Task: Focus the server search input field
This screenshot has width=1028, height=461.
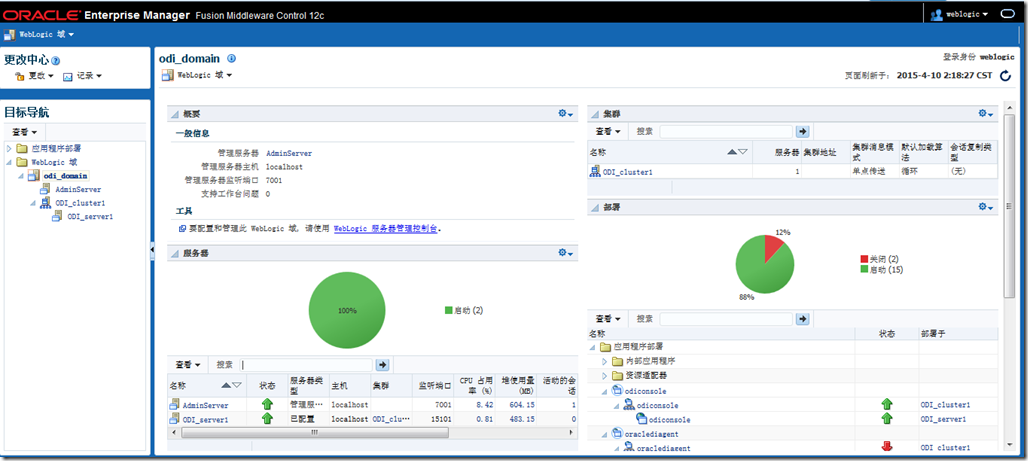Action: 306,365
